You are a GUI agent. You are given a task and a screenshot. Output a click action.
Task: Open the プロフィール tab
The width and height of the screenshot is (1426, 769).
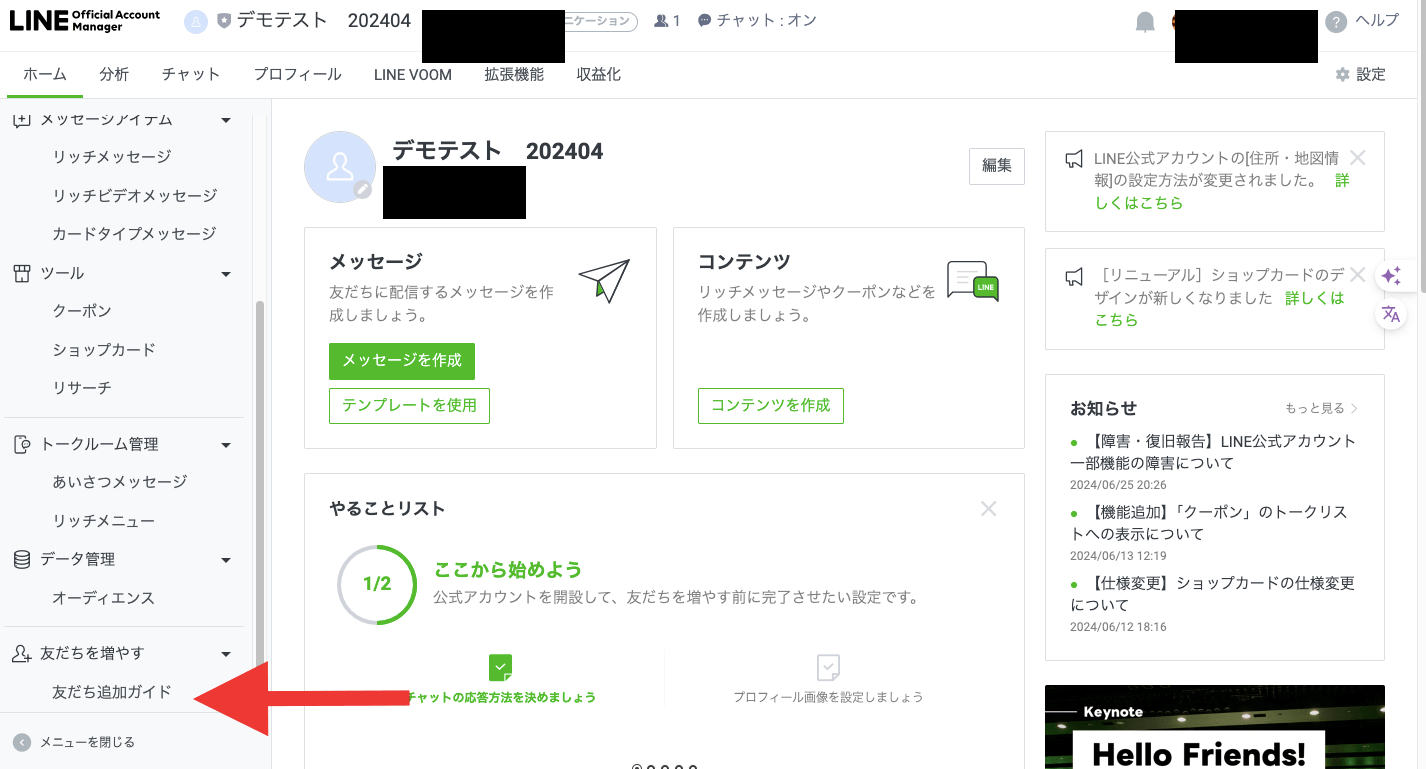297,75
